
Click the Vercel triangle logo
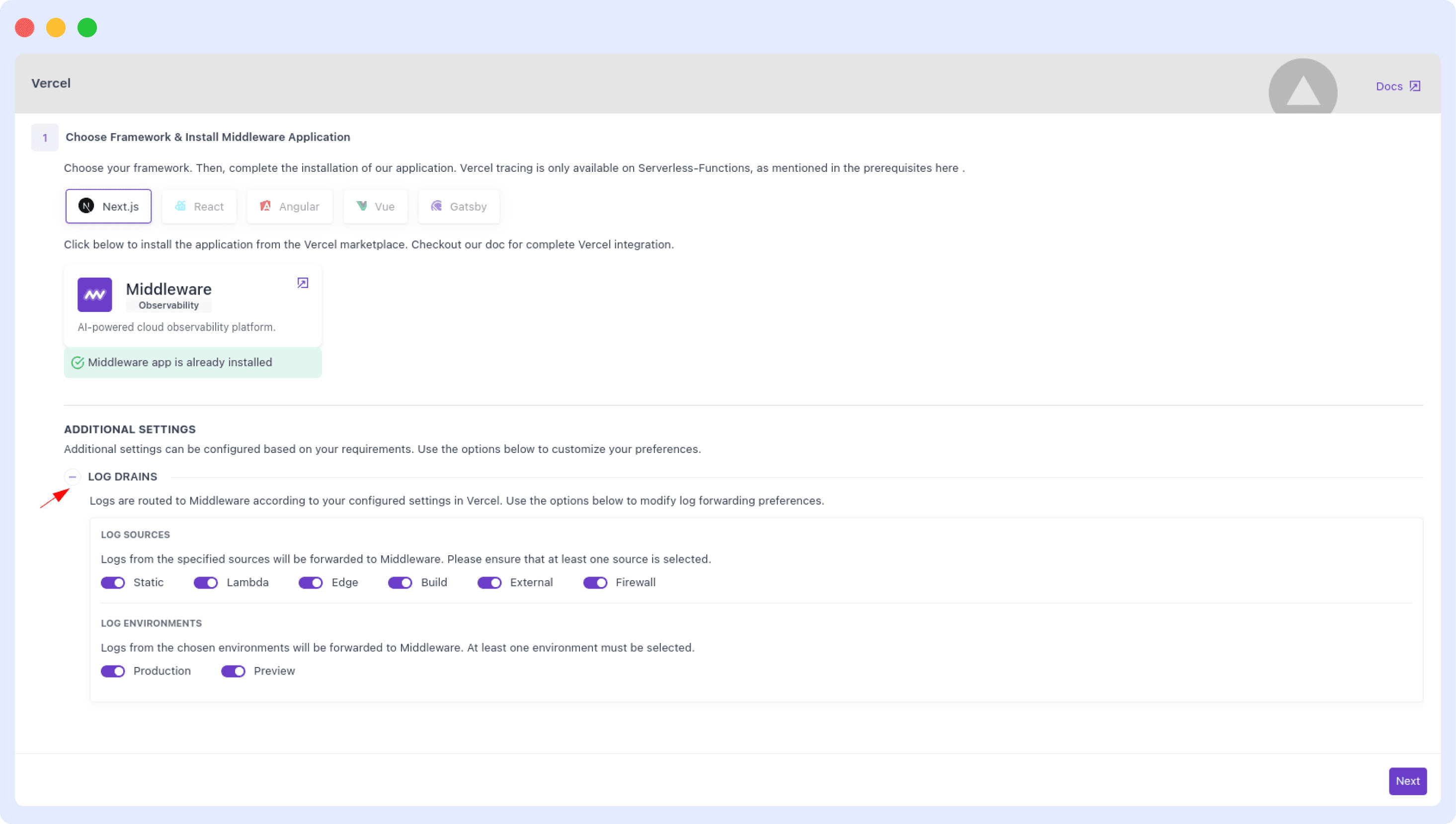click(x=1302, y=90)
